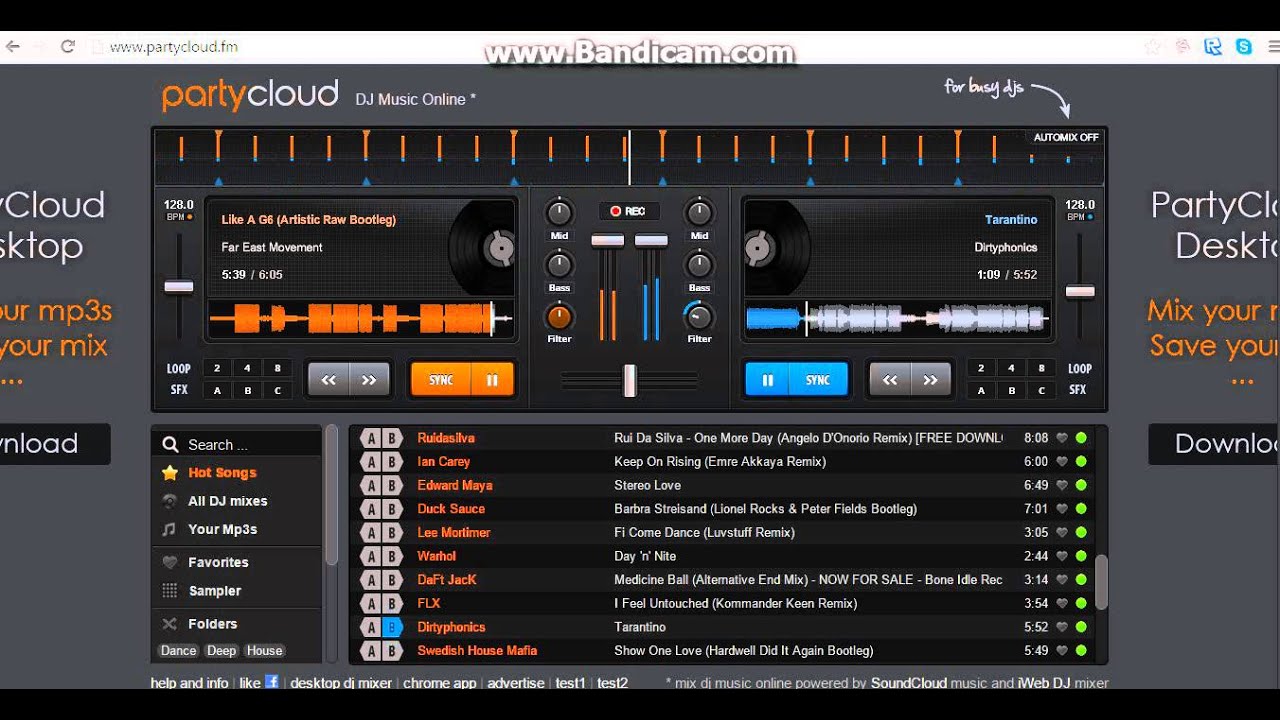
Task: Click green dot on Lee Mortimer row
Action: [x=1081, y=533]
